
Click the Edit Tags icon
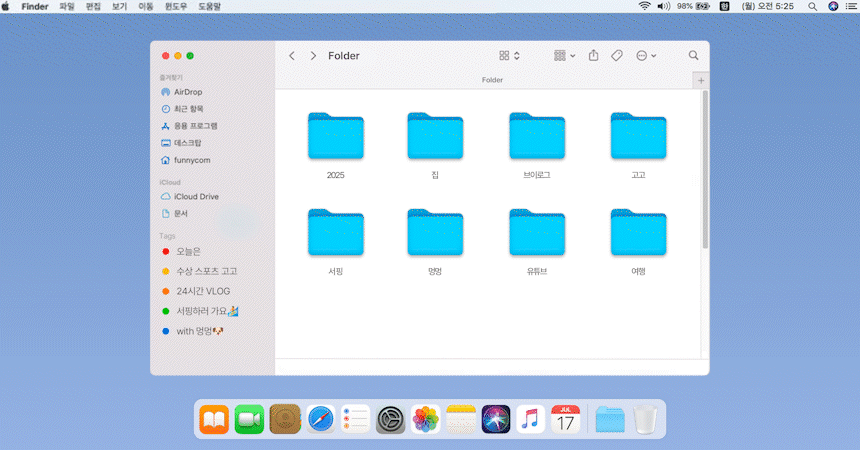pos(617,56)
